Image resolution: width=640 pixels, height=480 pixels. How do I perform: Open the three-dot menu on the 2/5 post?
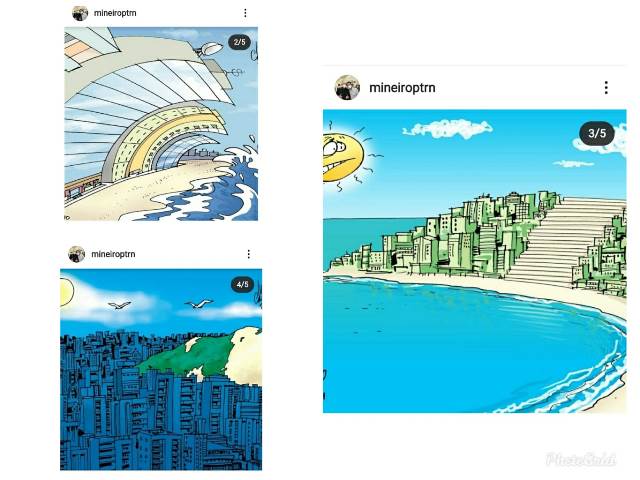click(x=245, y=13)
